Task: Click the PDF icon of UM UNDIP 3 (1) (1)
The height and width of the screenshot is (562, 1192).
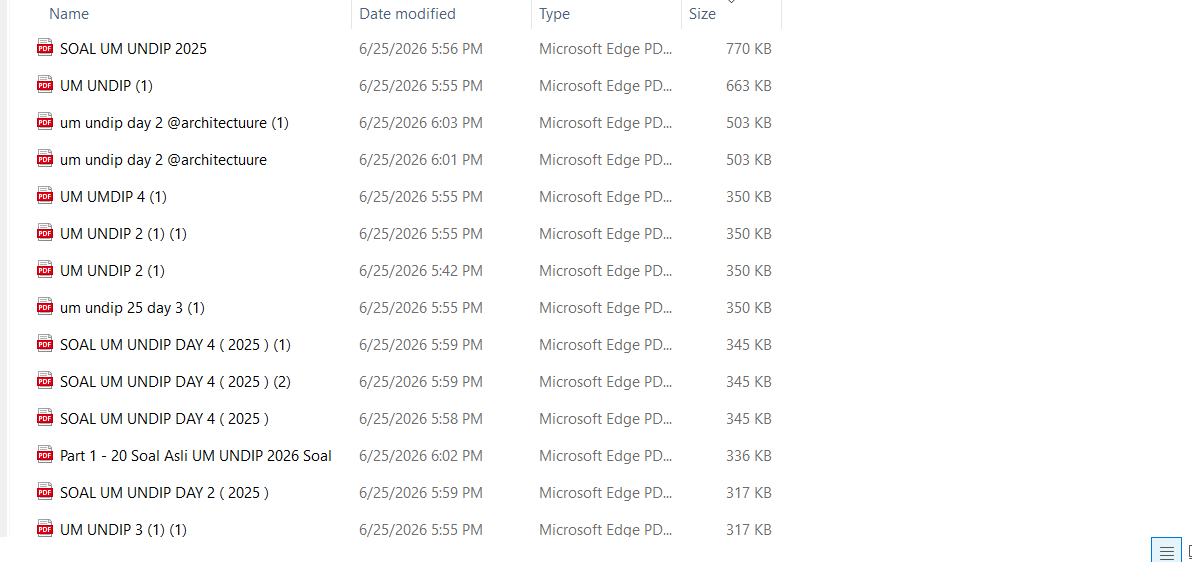Action: point(45,530)
